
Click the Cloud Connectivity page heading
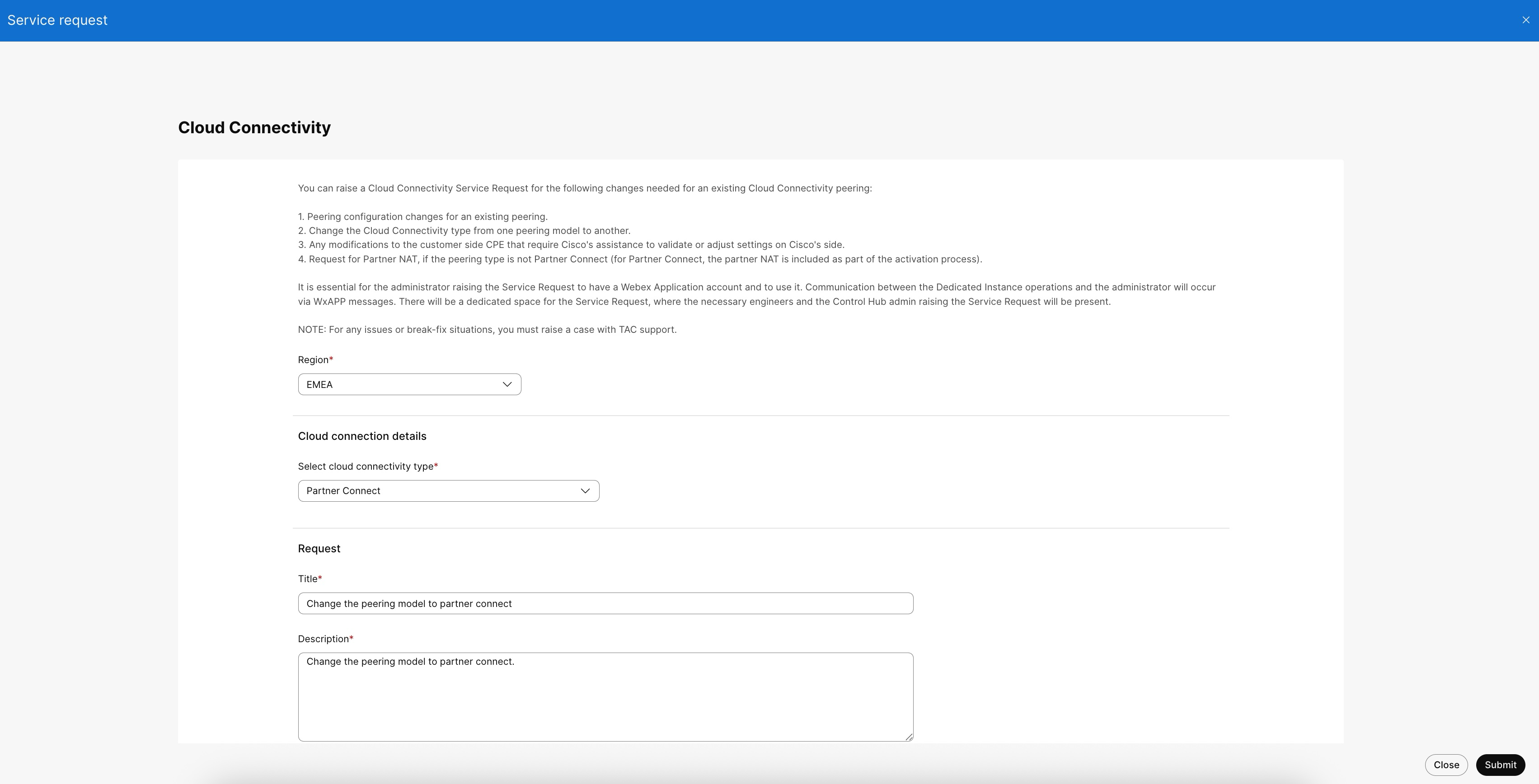click(x=254, y=128)
